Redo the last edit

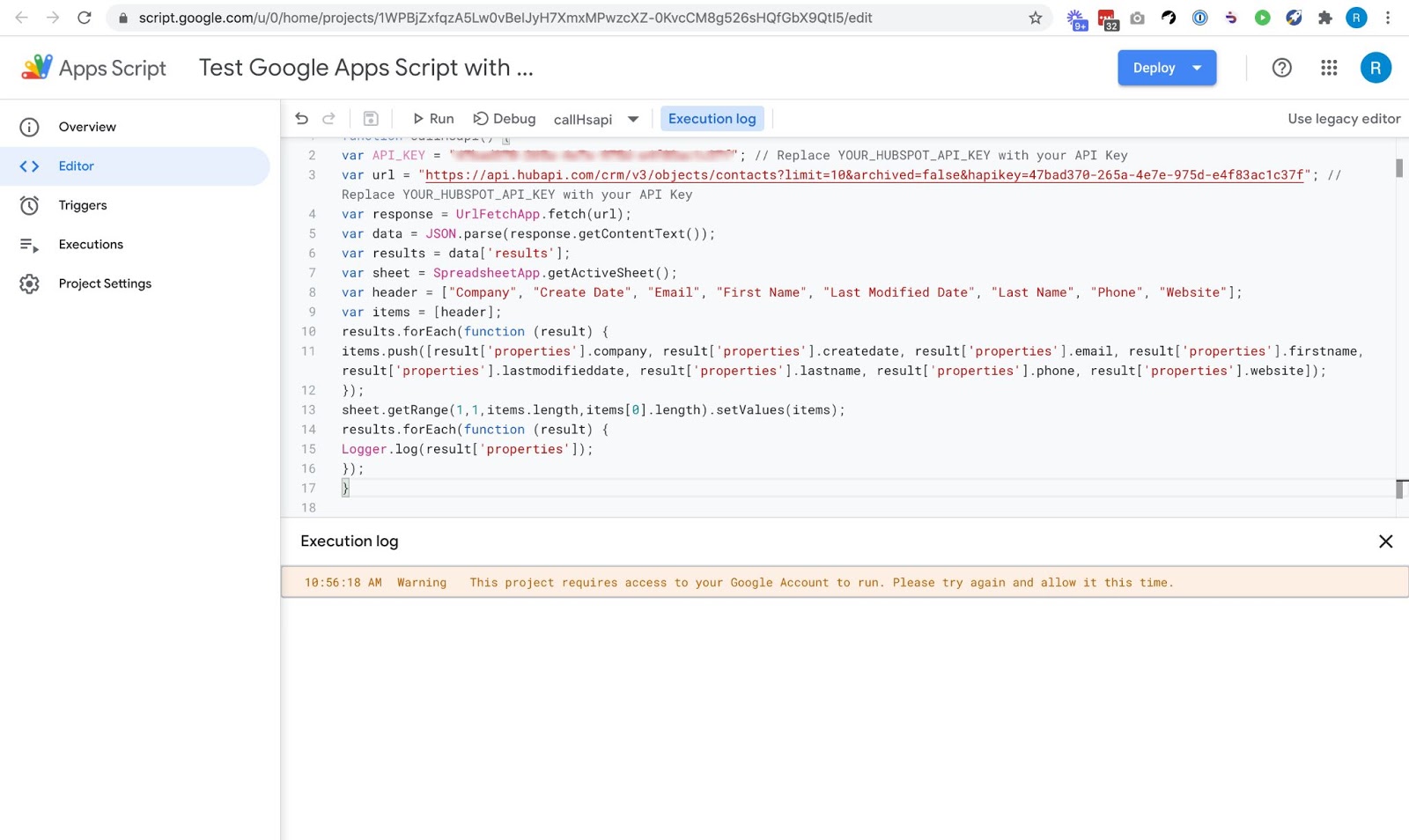coord(328,119)
